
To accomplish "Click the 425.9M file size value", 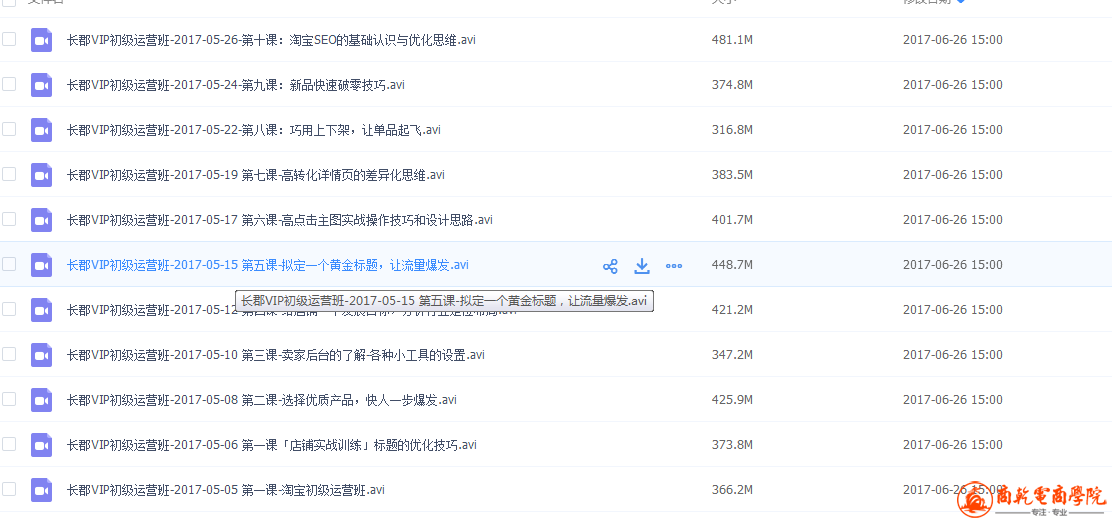I will click(x=732, y=399).
